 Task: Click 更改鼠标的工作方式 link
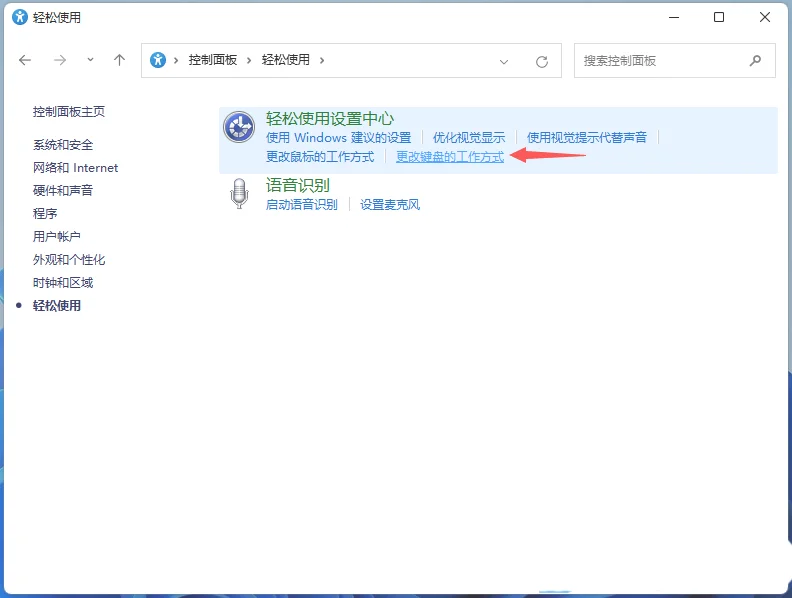point(320,157)
